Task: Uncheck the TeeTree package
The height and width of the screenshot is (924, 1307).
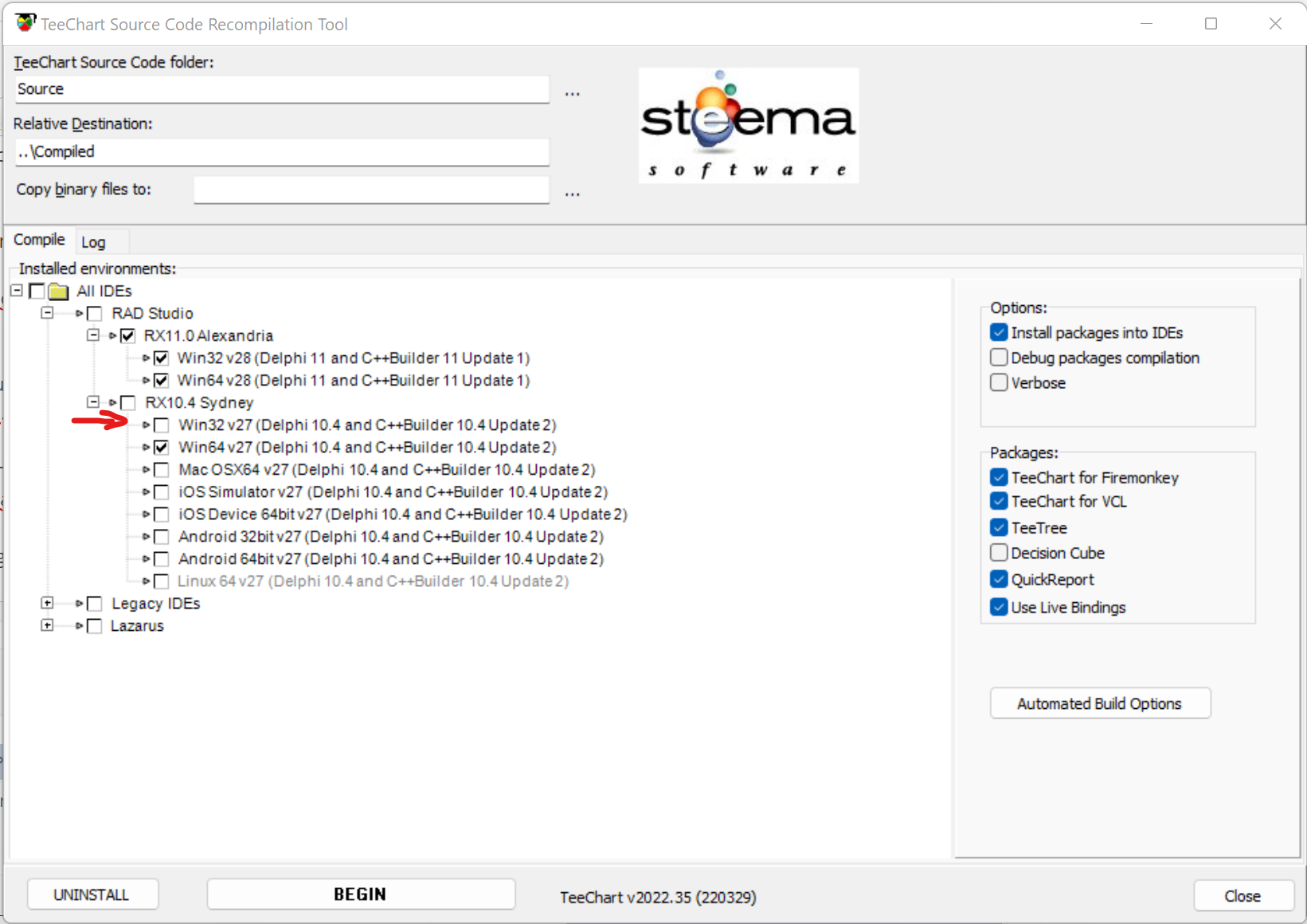Action: pyautogui.click(x=999, y=527)
